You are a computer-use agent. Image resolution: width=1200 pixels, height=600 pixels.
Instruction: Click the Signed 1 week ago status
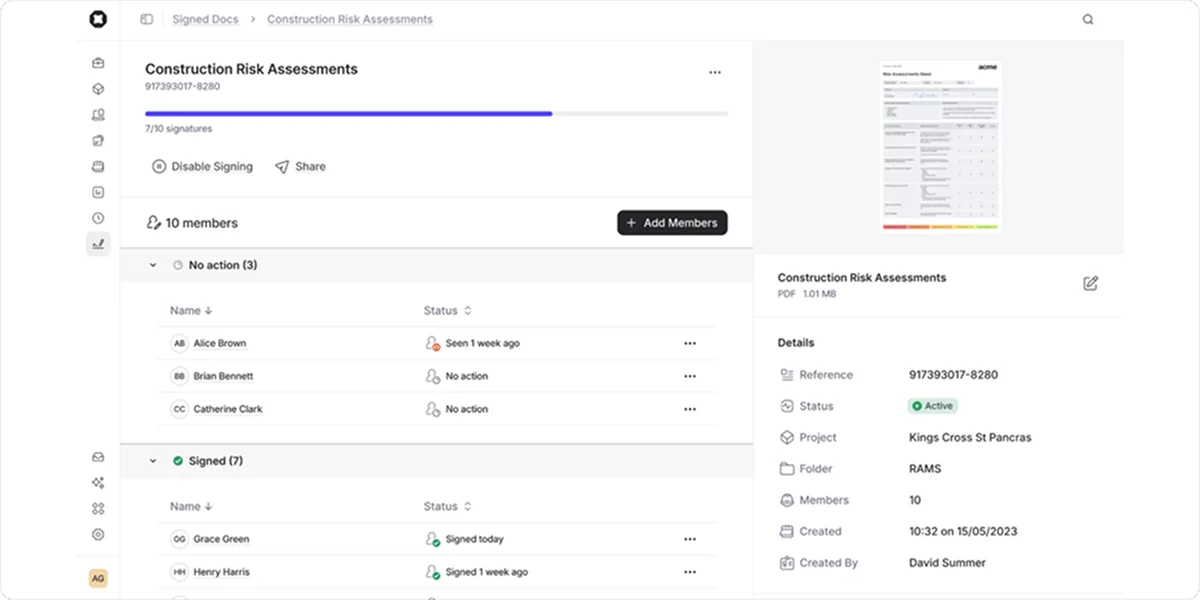[486, 572]
